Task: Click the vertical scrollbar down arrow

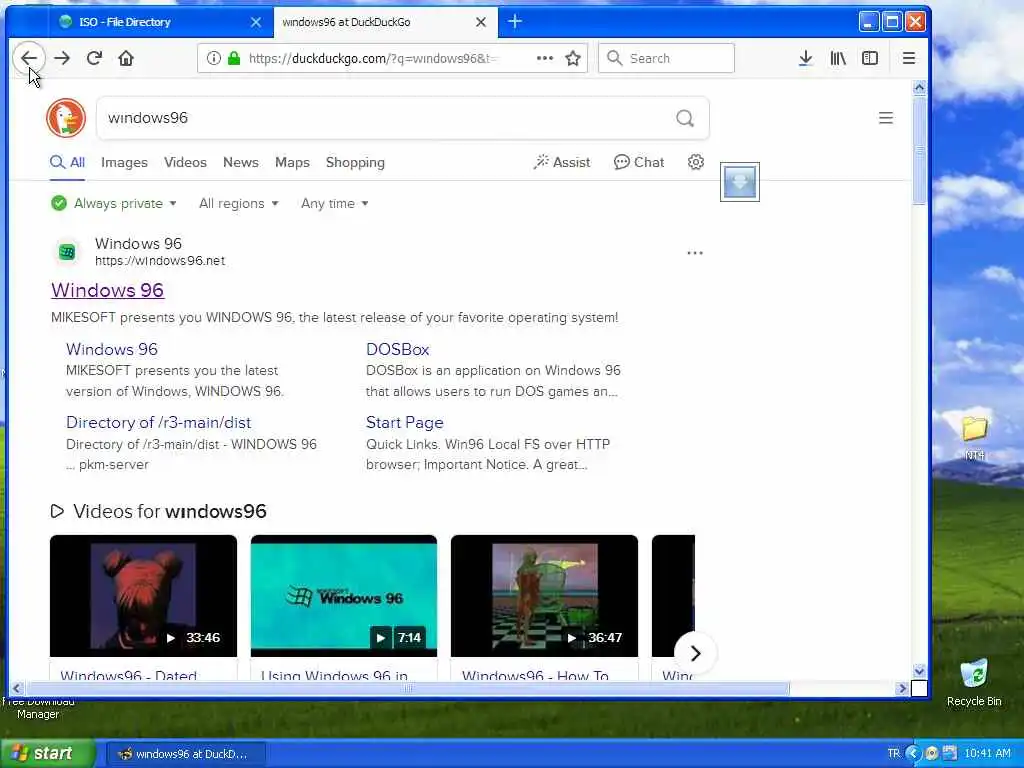Action: coord(919,671)
